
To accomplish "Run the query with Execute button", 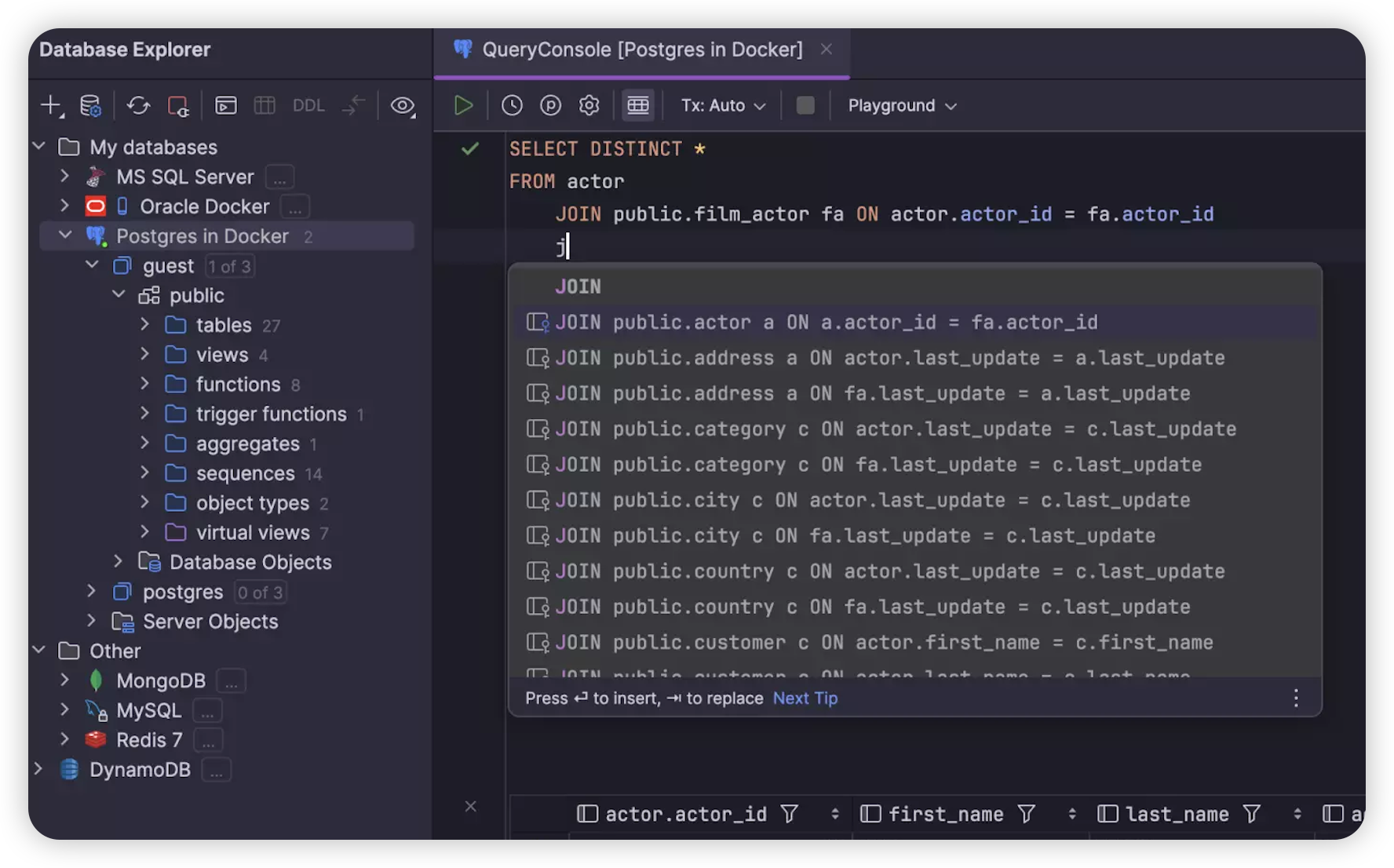I will click(463, 105).
